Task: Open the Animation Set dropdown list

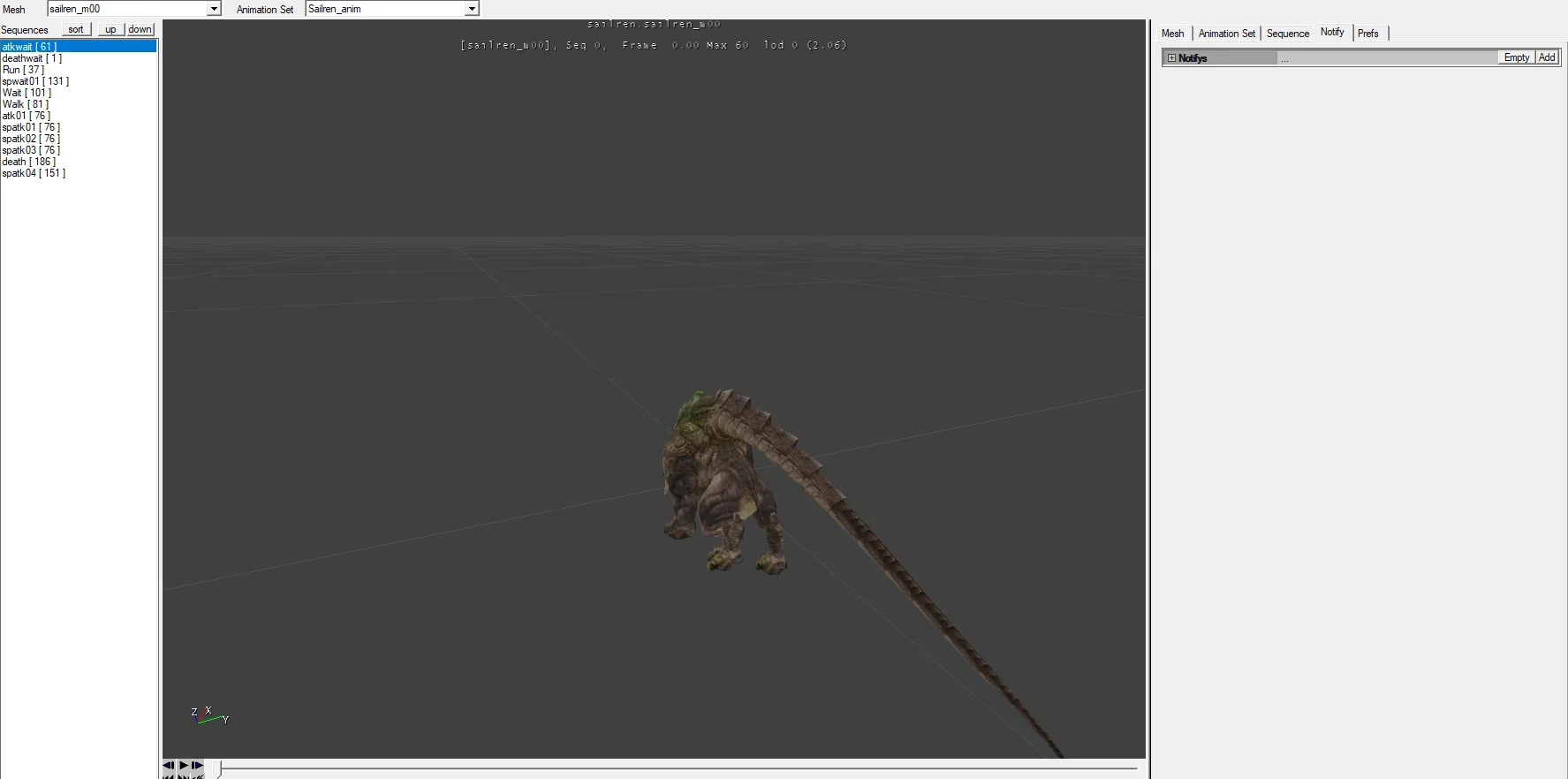Action: (472, 9)
